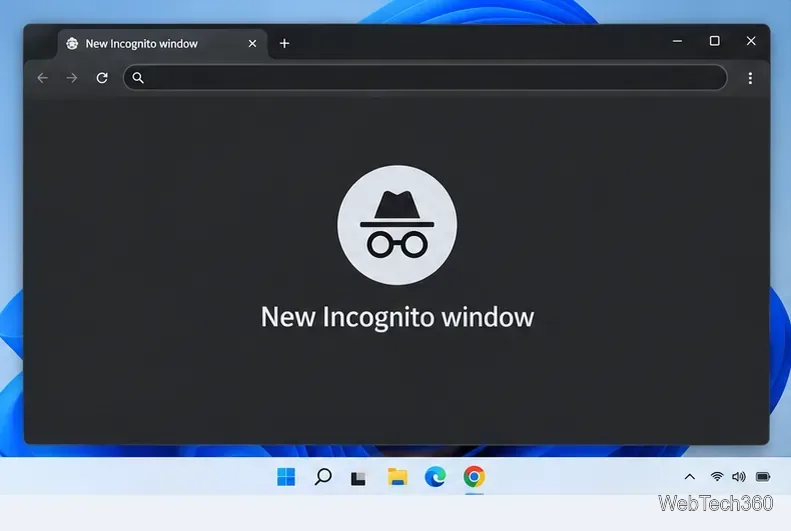This screenshot has height=531, width=791.
Task: Click the back navigation arrow
Action: [x=43, y=78]
